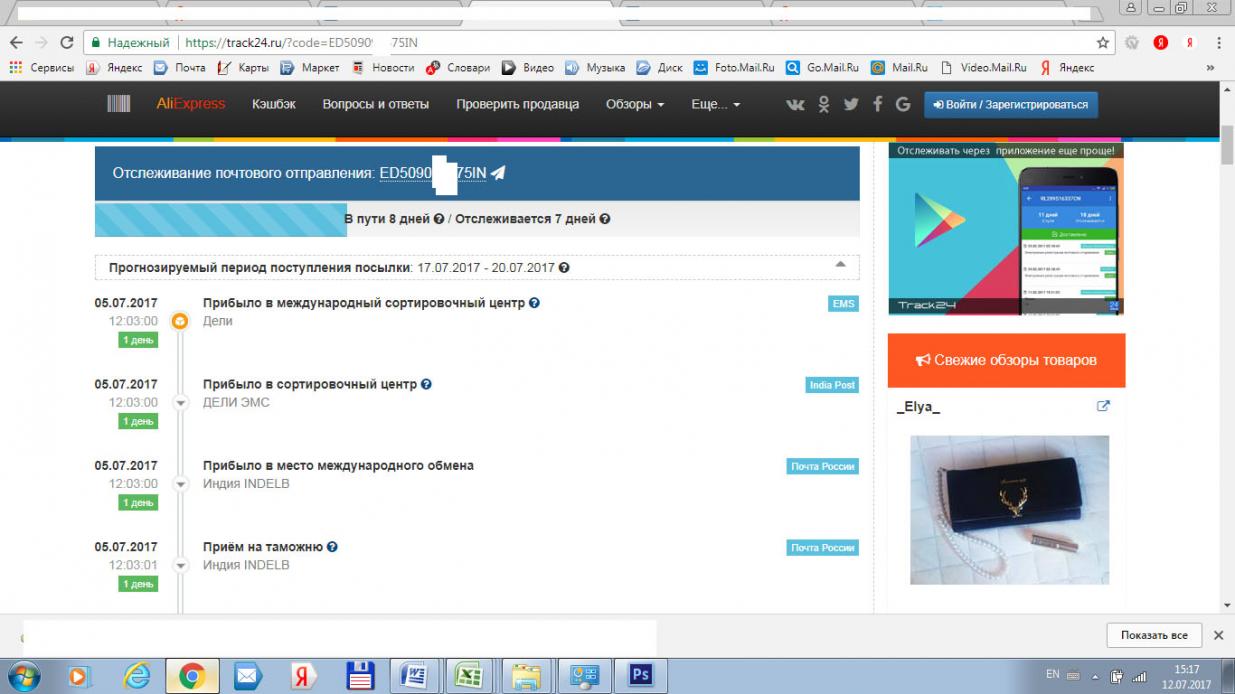This screenshot has width=1235, height=694.
Task: Bookmark page with star icon
Action: click(x=1103, y=43)
